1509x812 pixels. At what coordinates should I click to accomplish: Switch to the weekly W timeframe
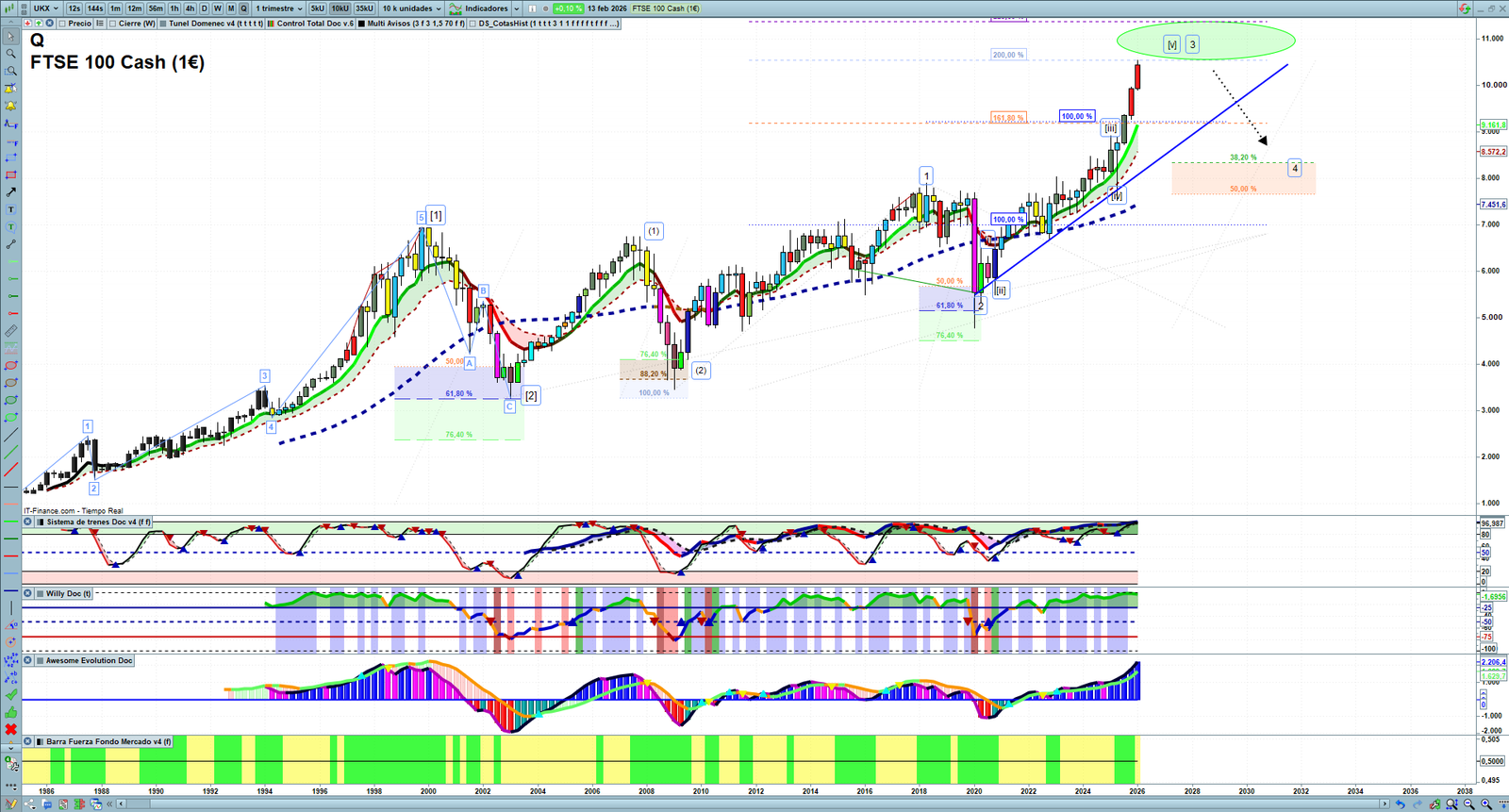click(218, 8)
